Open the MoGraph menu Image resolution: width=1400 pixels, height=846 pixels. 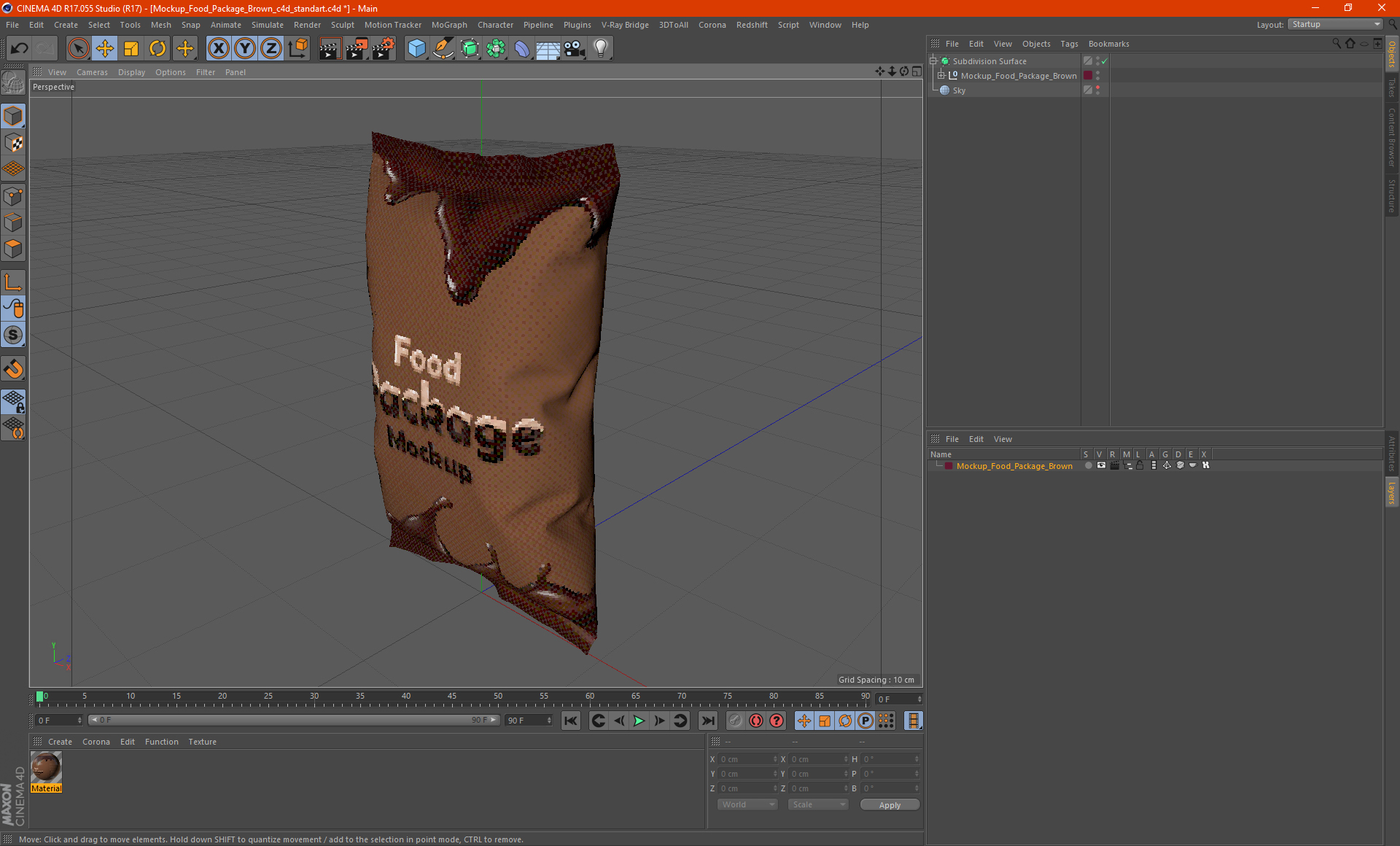(449, 25)
